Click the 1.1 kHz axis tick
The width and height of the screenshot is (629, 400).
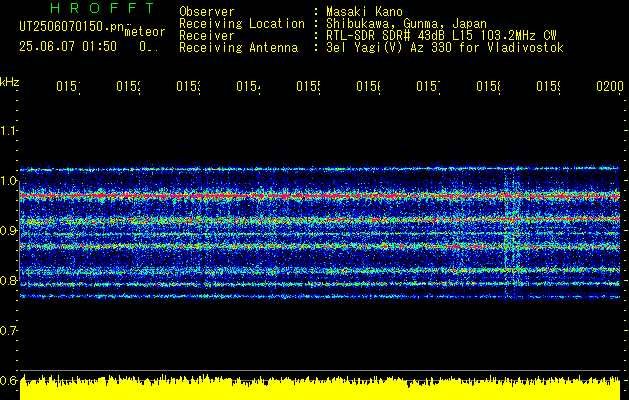8,131
